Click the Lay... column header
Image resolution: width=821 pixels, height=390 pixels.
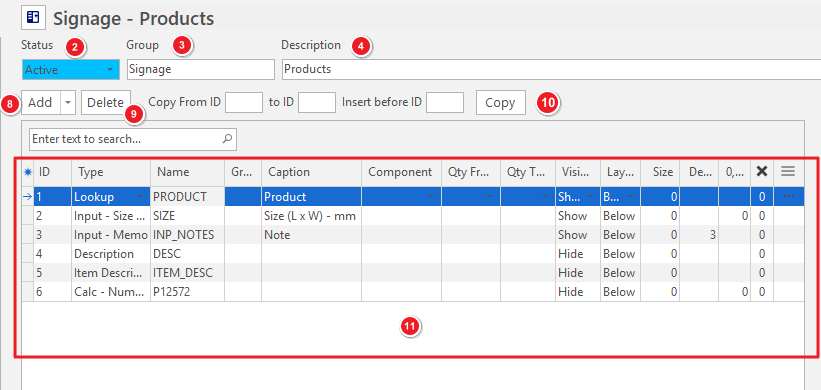click(x=620, y=172)
